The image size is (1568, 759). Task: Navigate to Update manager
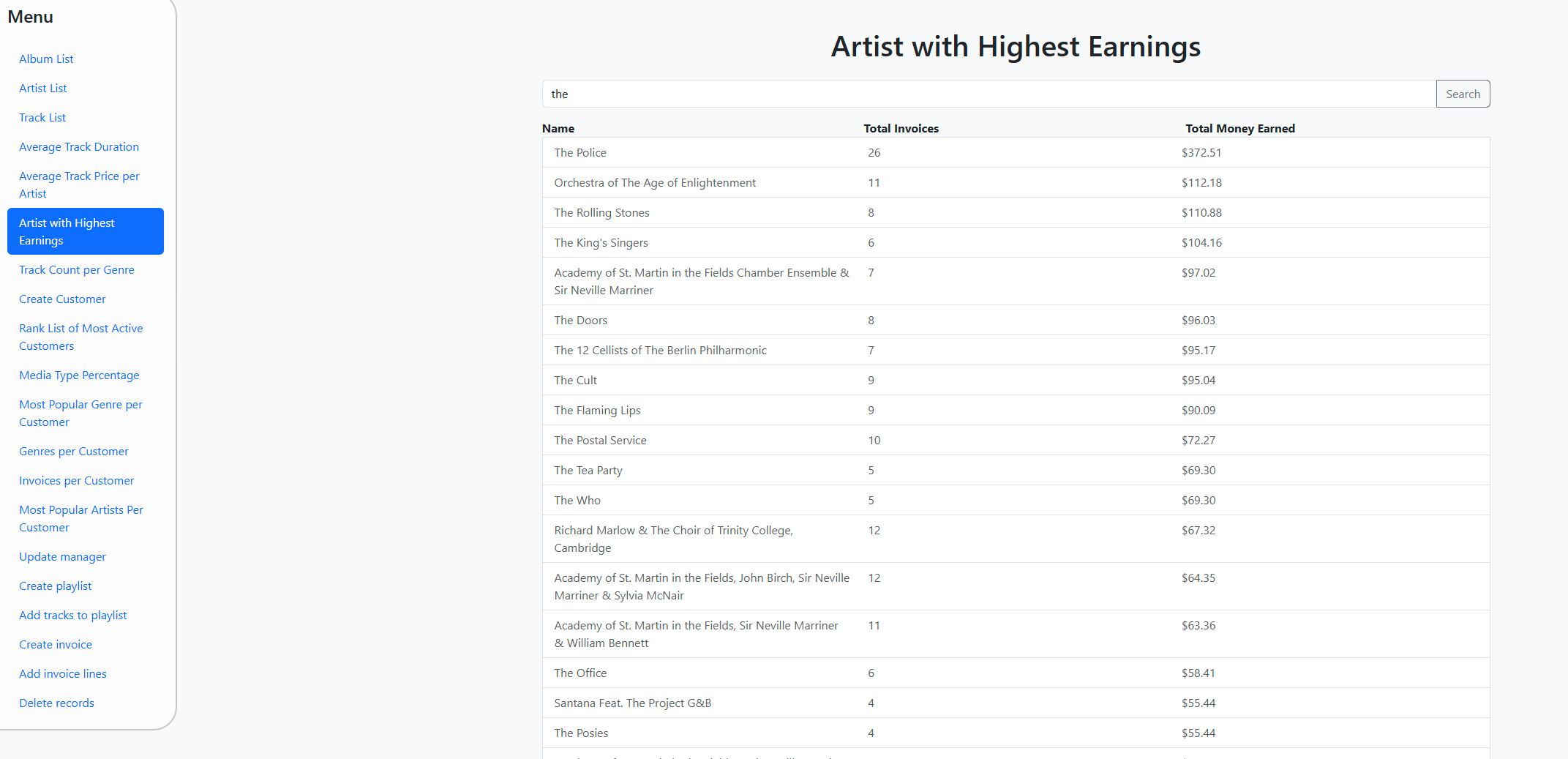(x=62, y=556)
